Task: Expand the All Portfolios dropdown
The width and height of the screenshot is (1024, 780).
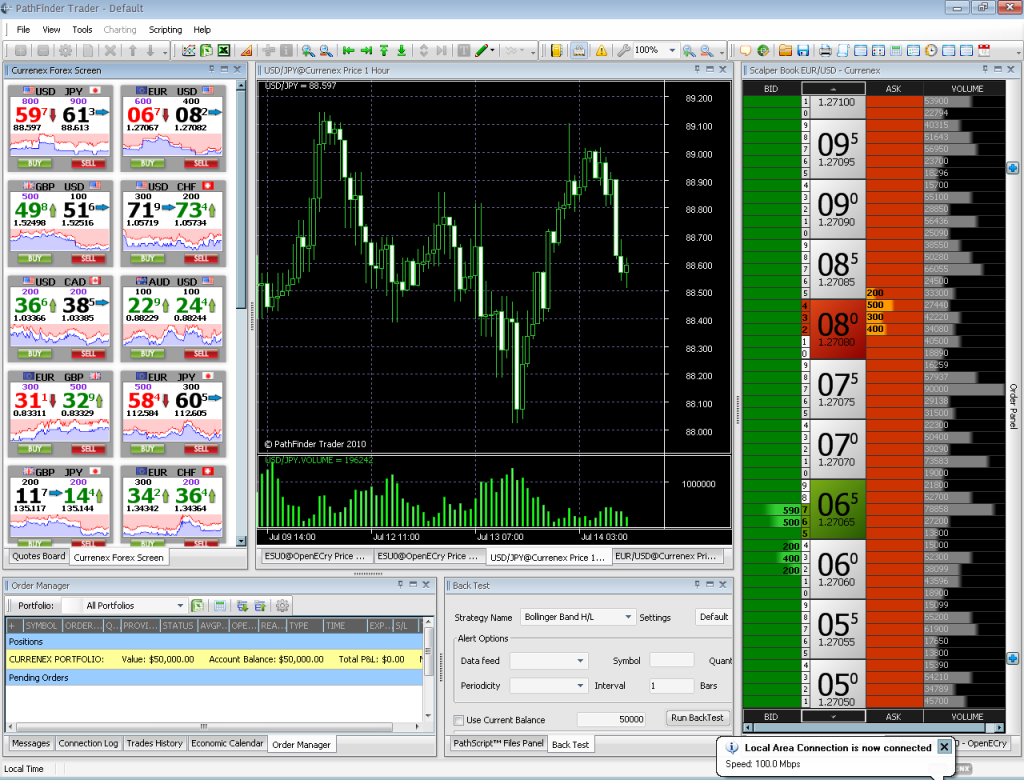Action: click(x=180, y=605)
